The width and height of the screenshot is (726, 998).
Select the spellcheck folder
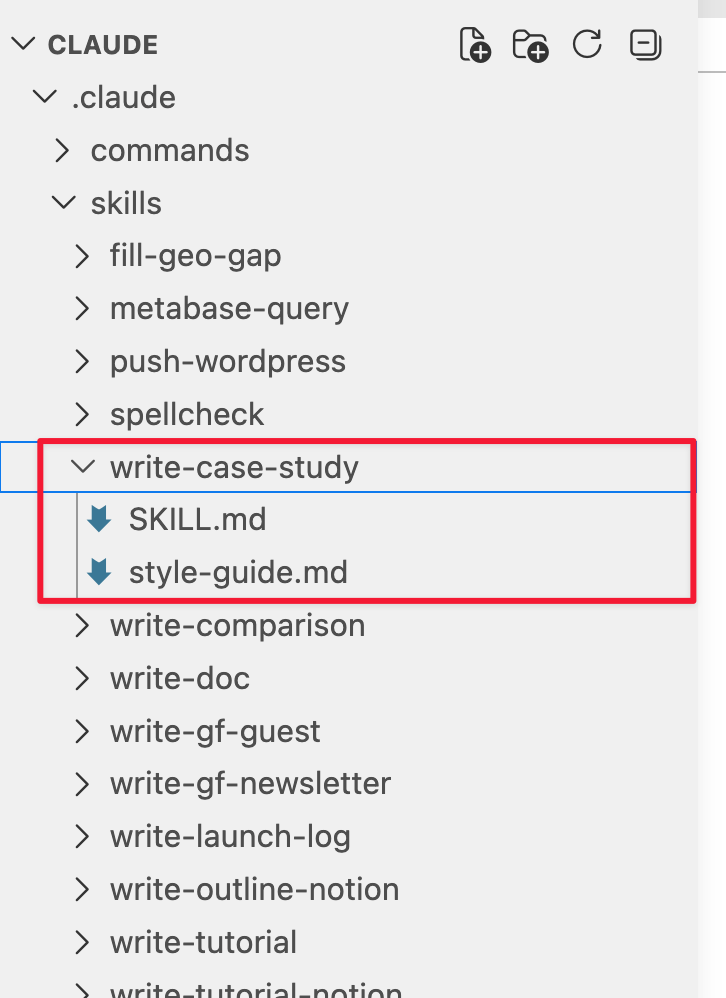click(186, 414)
